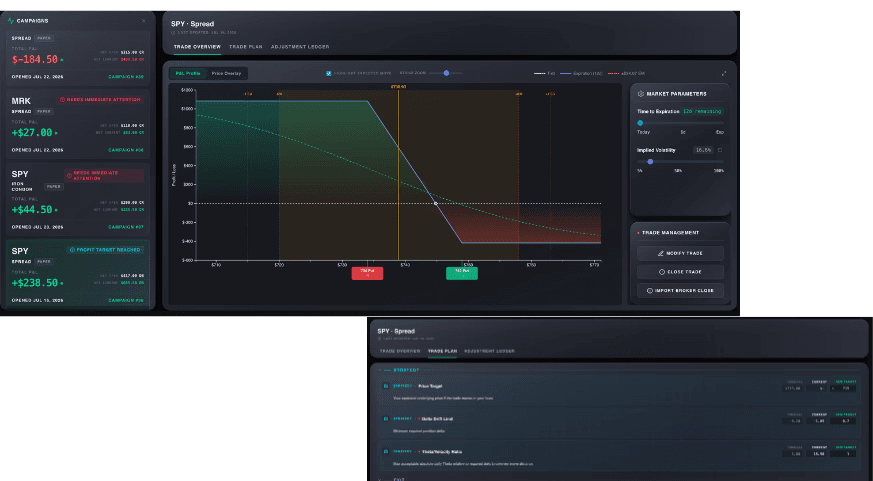The image size is (873, 481).
Task: Click the Delta Drift Limit row icon
Action: (386, 419)
